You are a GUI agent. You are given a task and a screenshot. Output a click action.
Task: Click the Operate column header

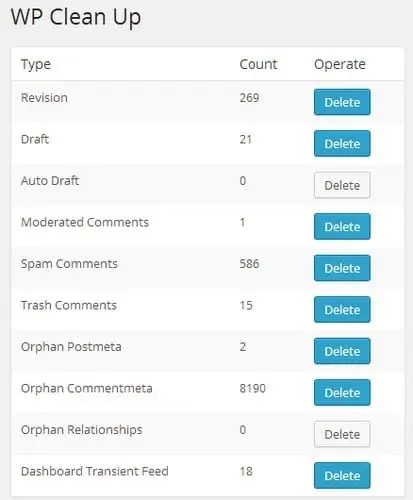pos(340,65)
